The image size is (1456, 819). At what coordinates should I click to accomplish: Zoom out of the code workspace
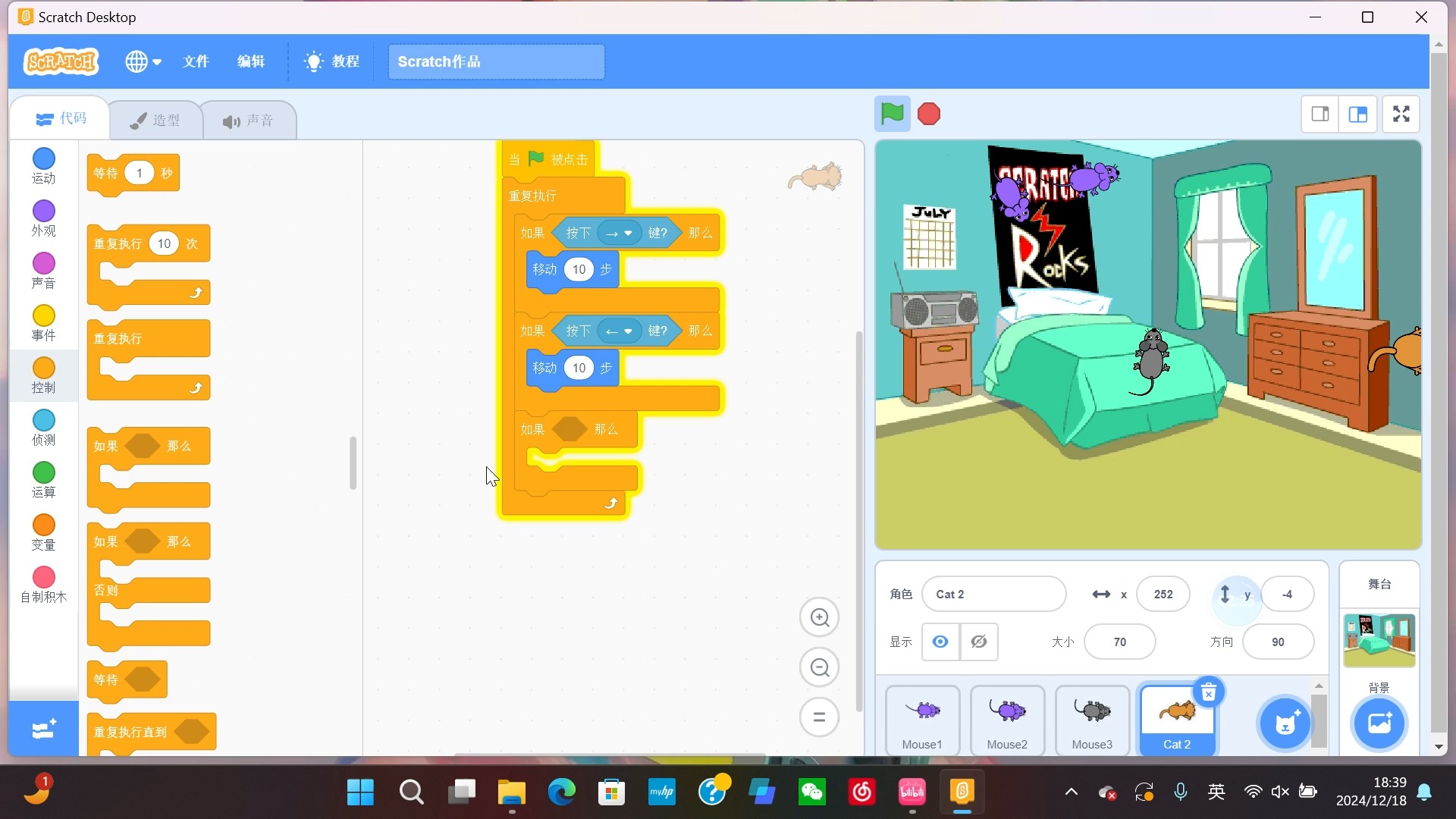(819, 667)
